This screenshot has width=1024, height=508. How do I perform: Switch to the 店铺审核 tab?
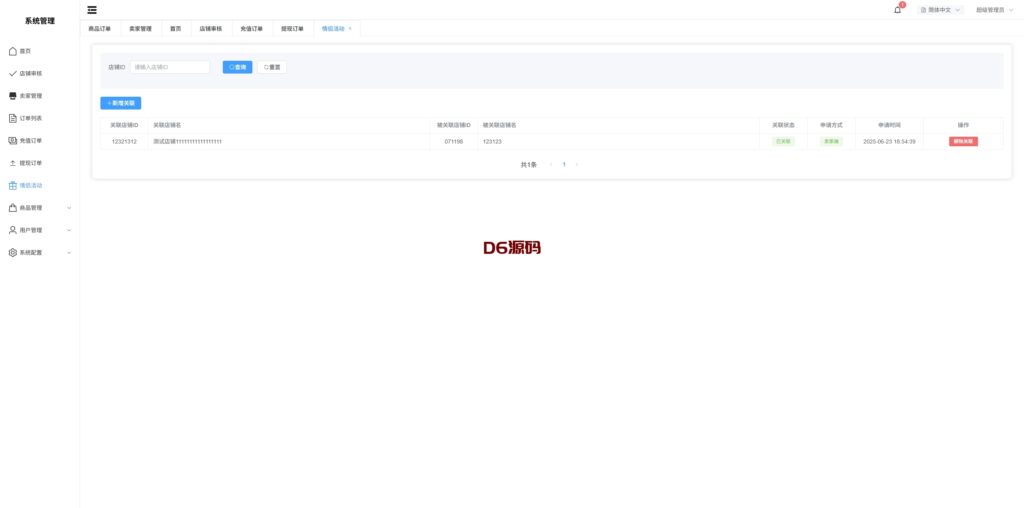coord(210,29)
